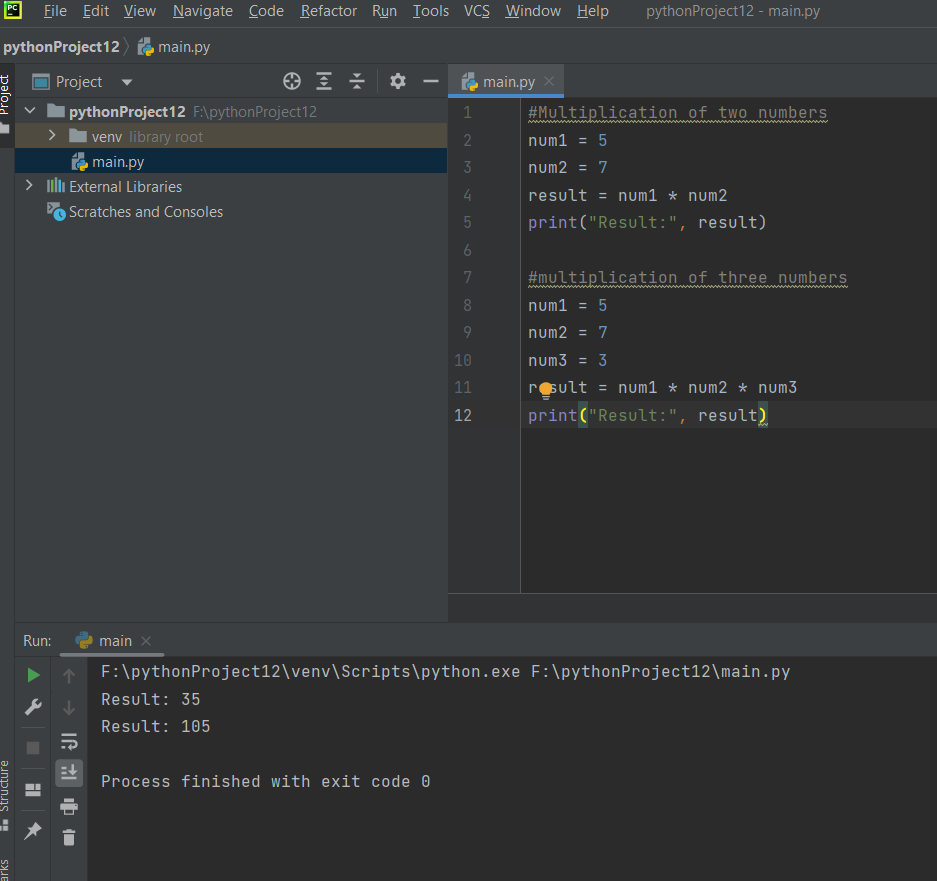
Task: Toggle soft-wrap in the Run console
Action: pos(69,741)
